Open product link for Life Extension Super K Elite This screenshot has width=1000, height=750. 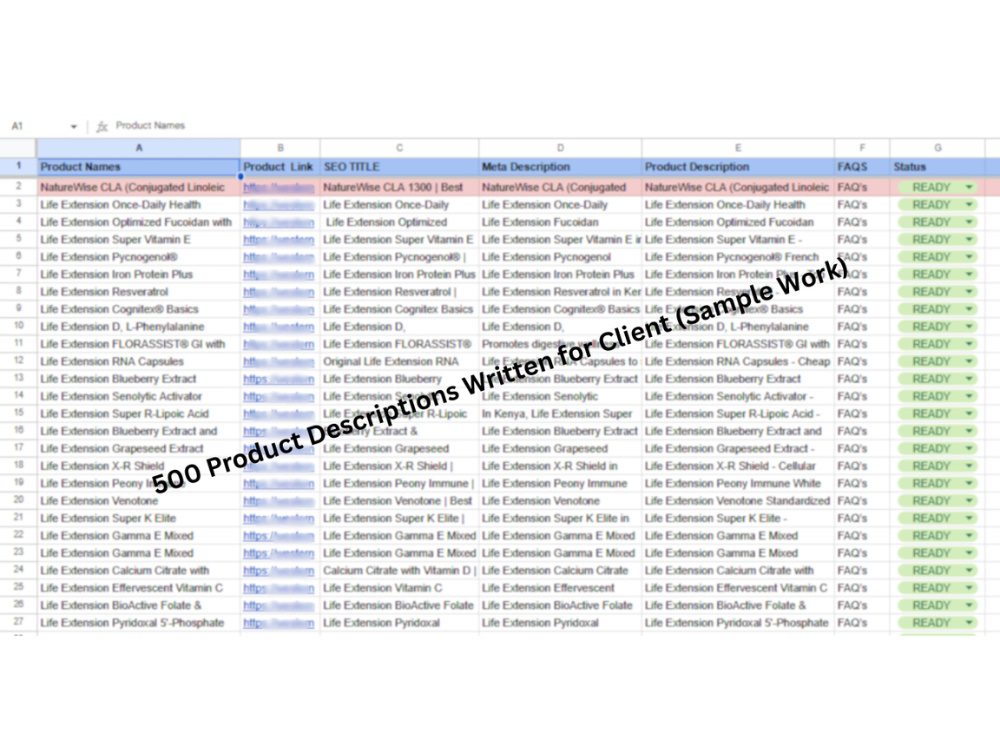pyautogui.click(x=279, y=518)
